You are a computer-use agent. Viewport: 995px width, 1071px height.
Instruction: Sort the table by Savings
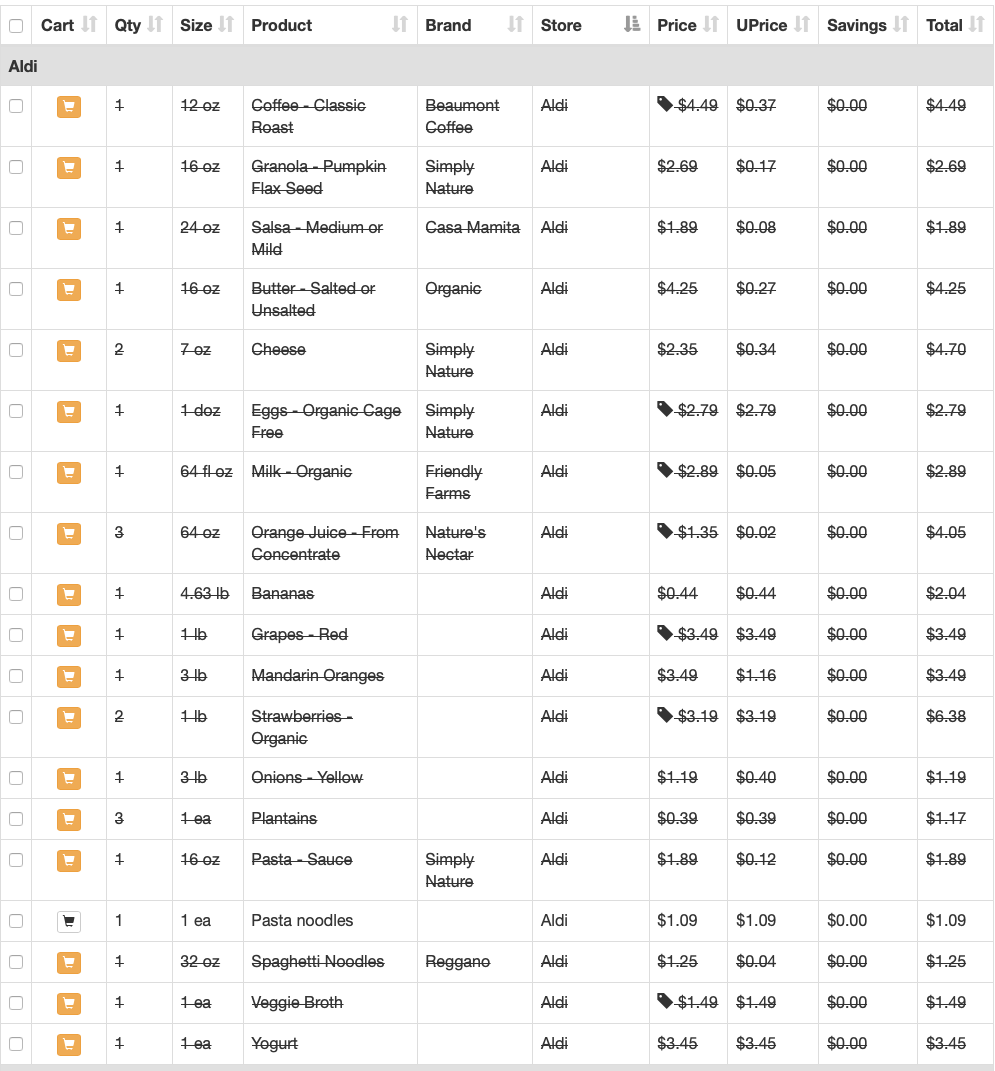(868, 25)
